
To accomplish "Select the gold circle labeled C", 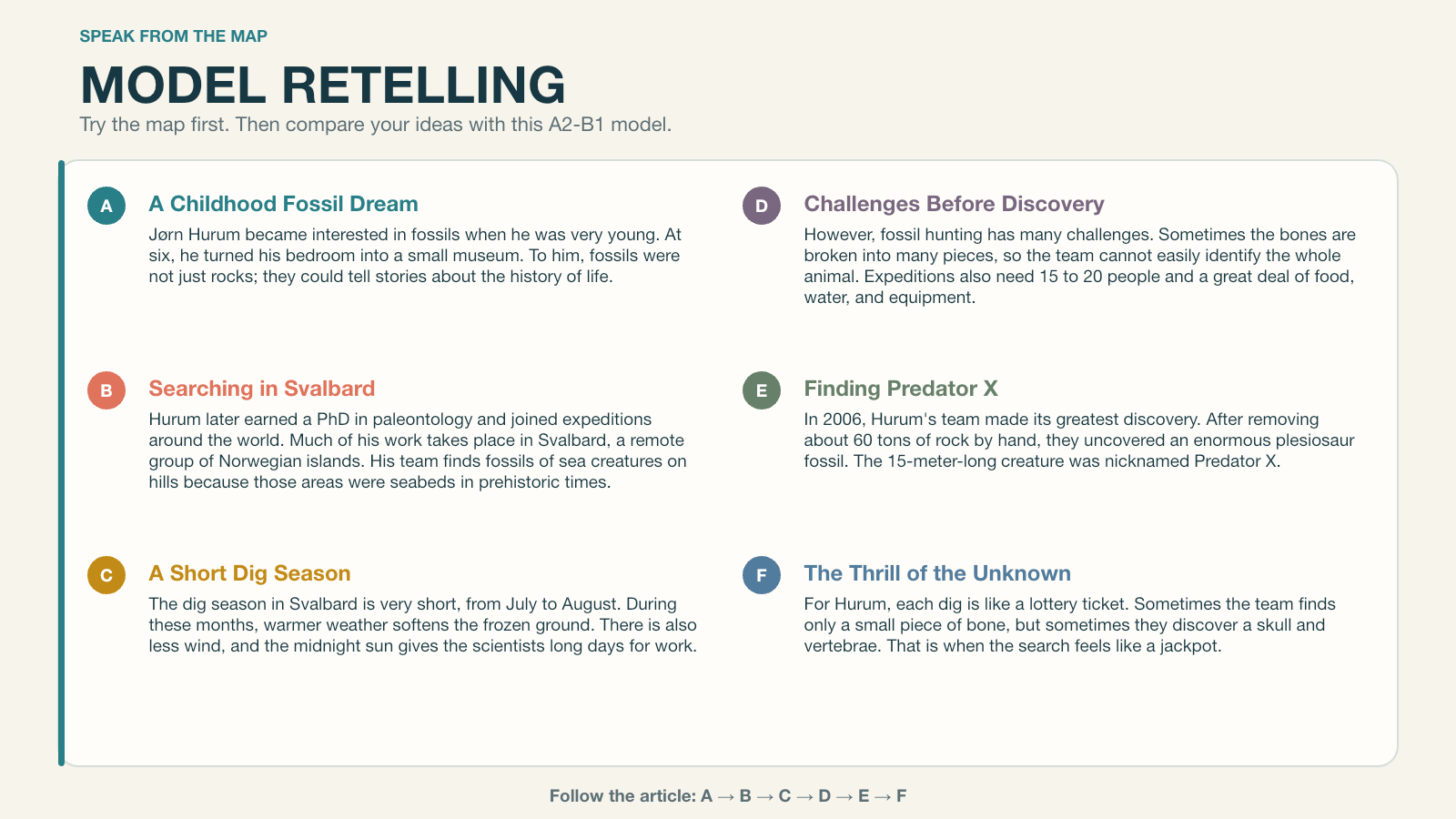I will click(x=106, y=575).
